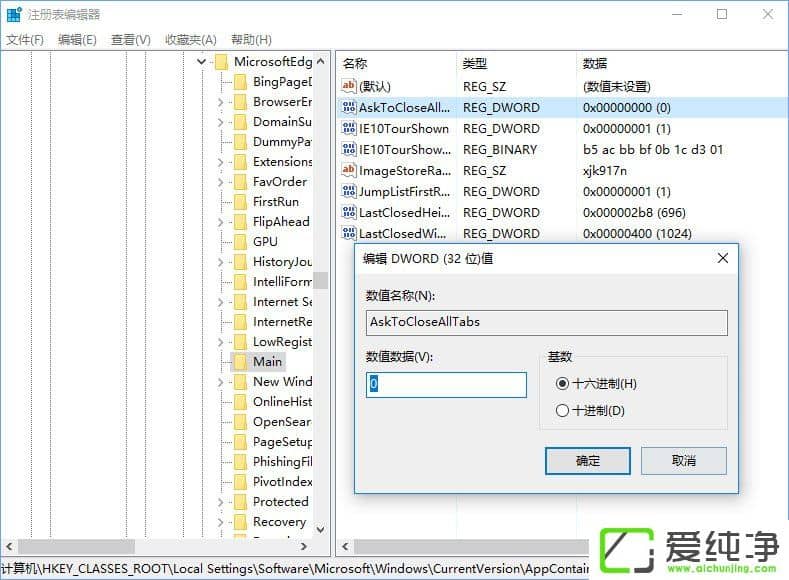Click the DWORD icon of AskToCloseAll... value

349,107
